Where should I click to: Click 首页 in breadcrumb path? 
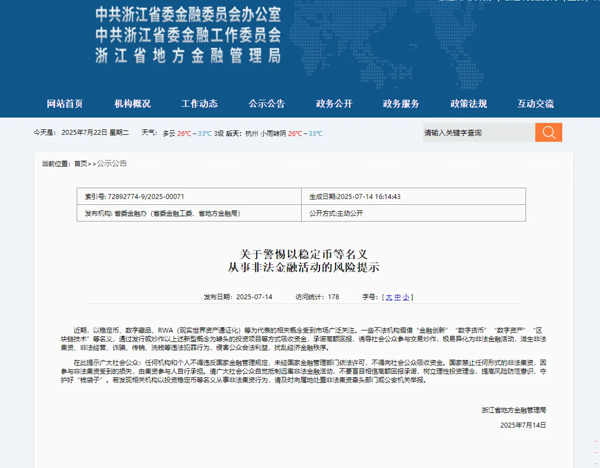pos(80,162)
